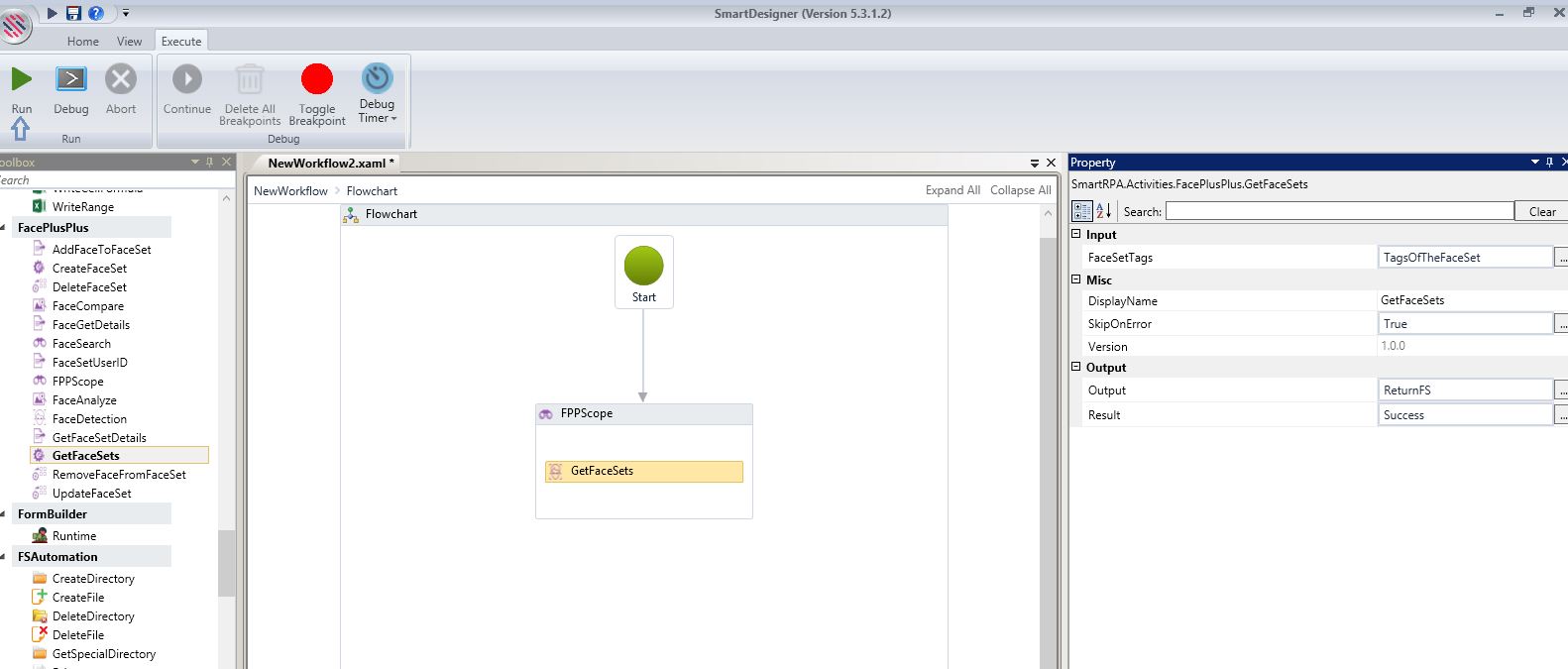
Task: Collapse the Misc property section
Action: click(x=1076, y=279)
